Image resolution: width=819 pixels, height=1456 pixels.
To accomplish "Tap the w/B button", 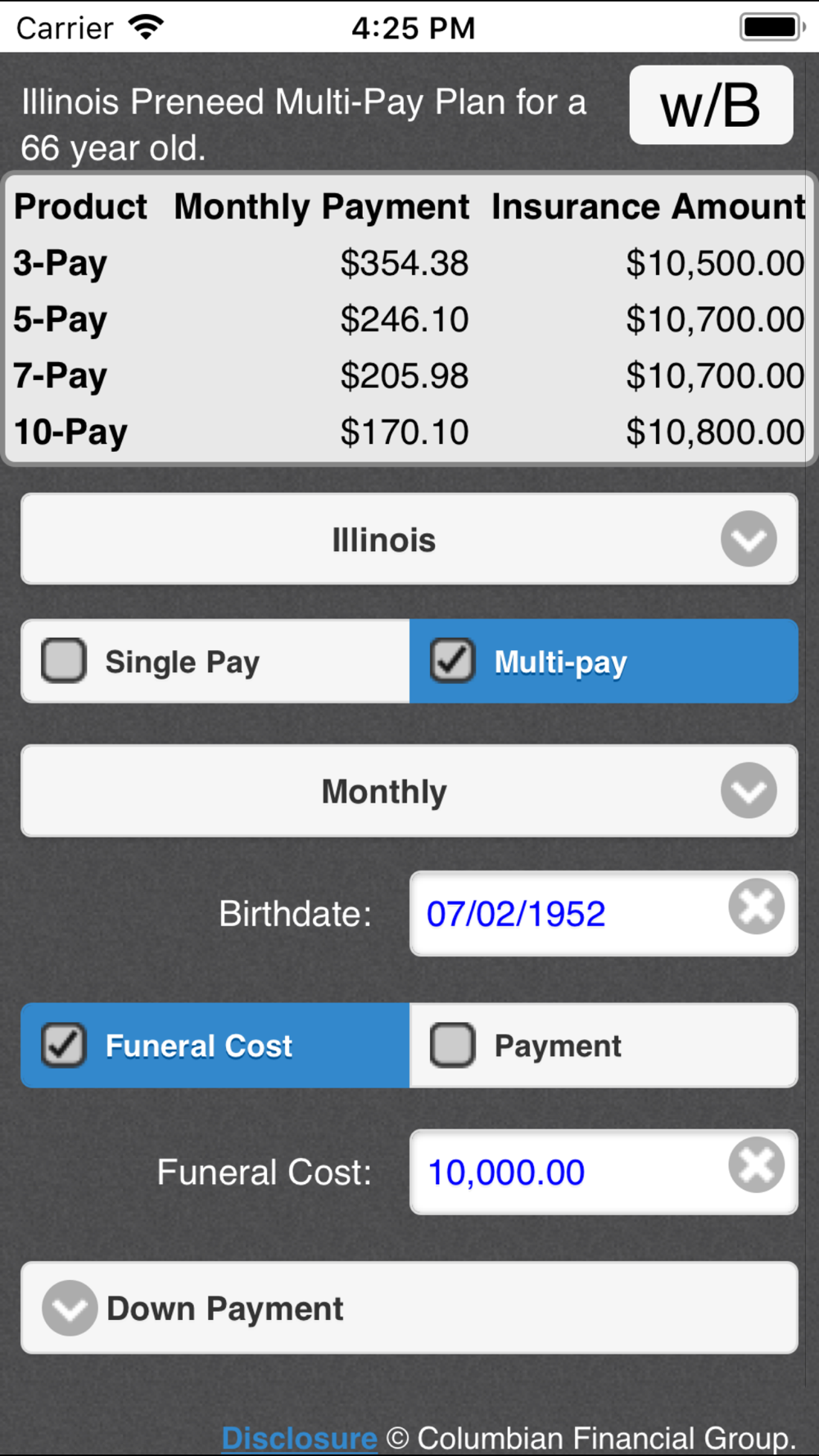I will coord(711,105).
